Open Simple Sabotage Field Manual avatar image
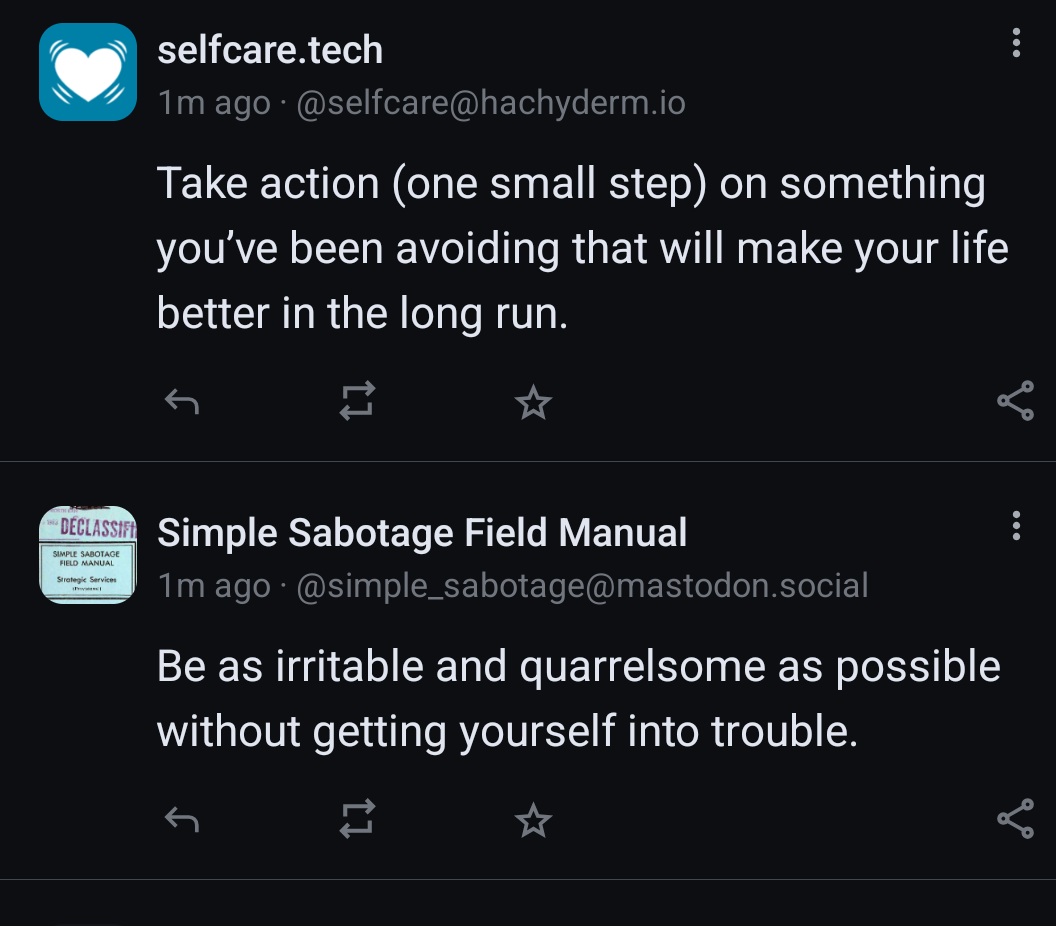The height and width of the screenshot is (926, 1056). (x=88, y=555)
